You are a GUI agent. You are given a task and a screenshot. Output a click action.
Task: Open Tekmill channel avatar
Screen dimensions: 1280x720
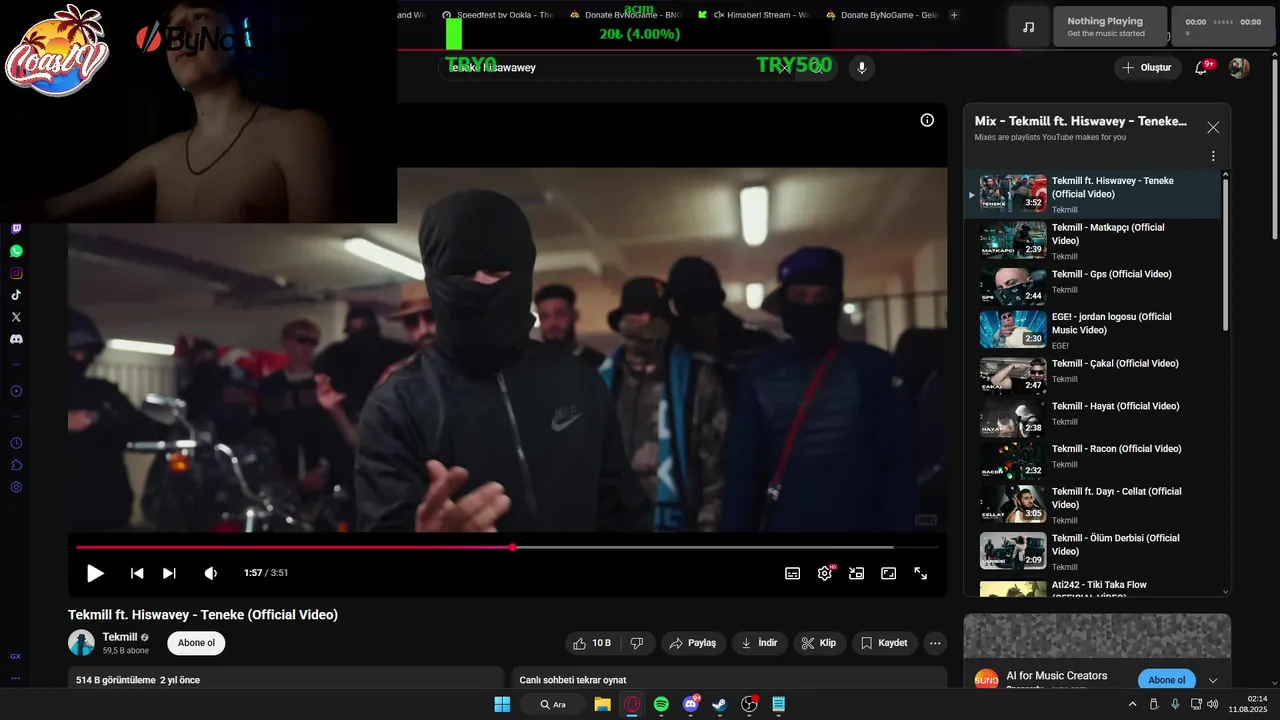81,643
